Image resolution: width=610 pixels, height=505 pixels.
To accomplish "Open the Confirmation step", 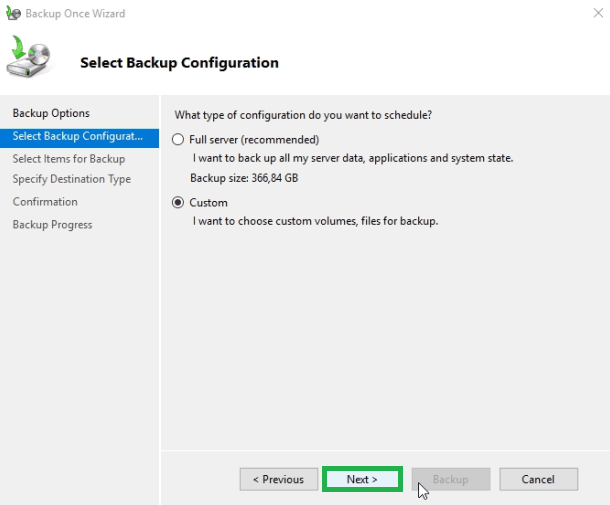I will pyautogui.click(x=45, y=202).
